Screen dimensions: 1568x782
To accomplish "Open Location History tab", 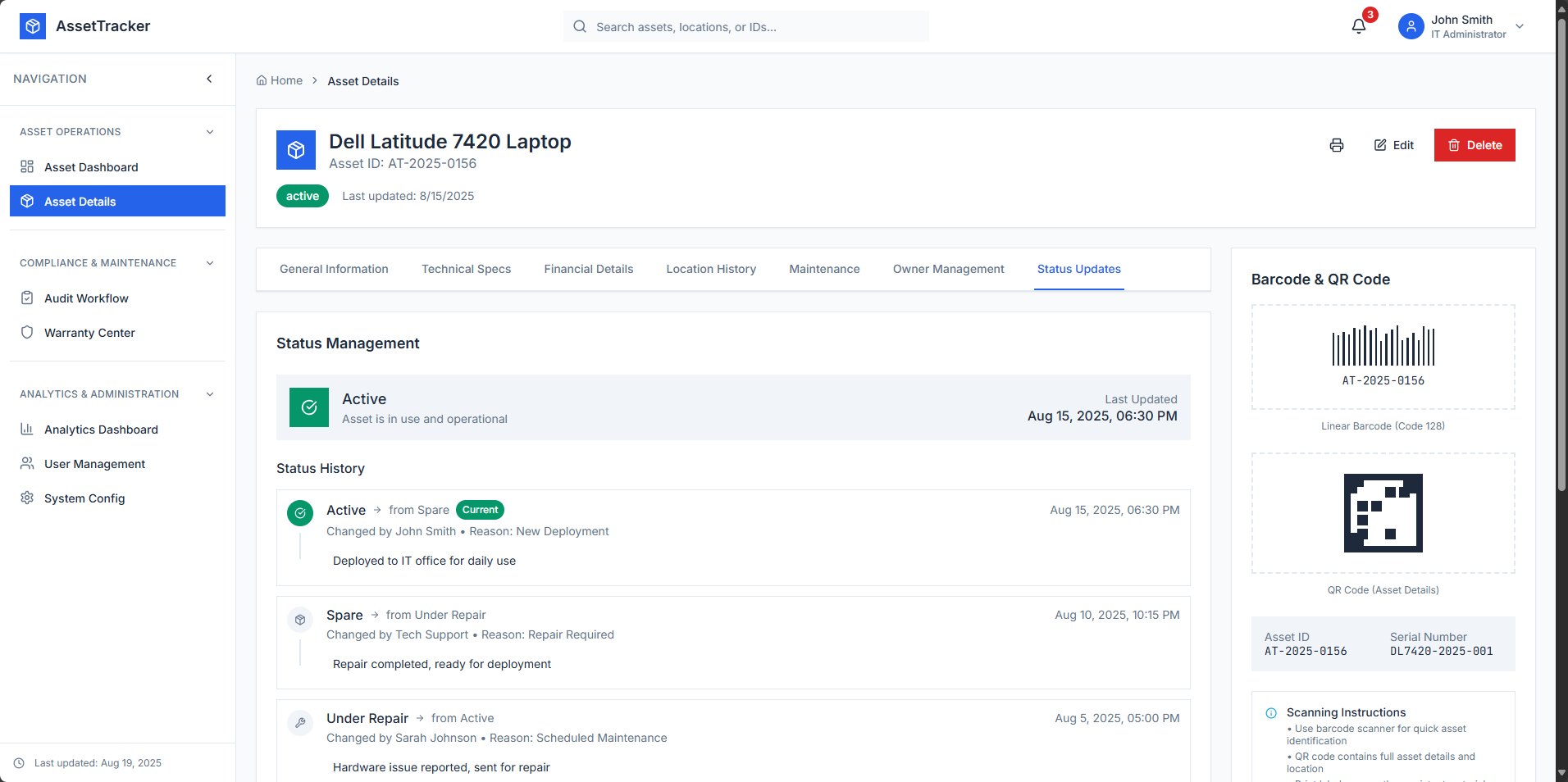I will click(x=711, y=269).
